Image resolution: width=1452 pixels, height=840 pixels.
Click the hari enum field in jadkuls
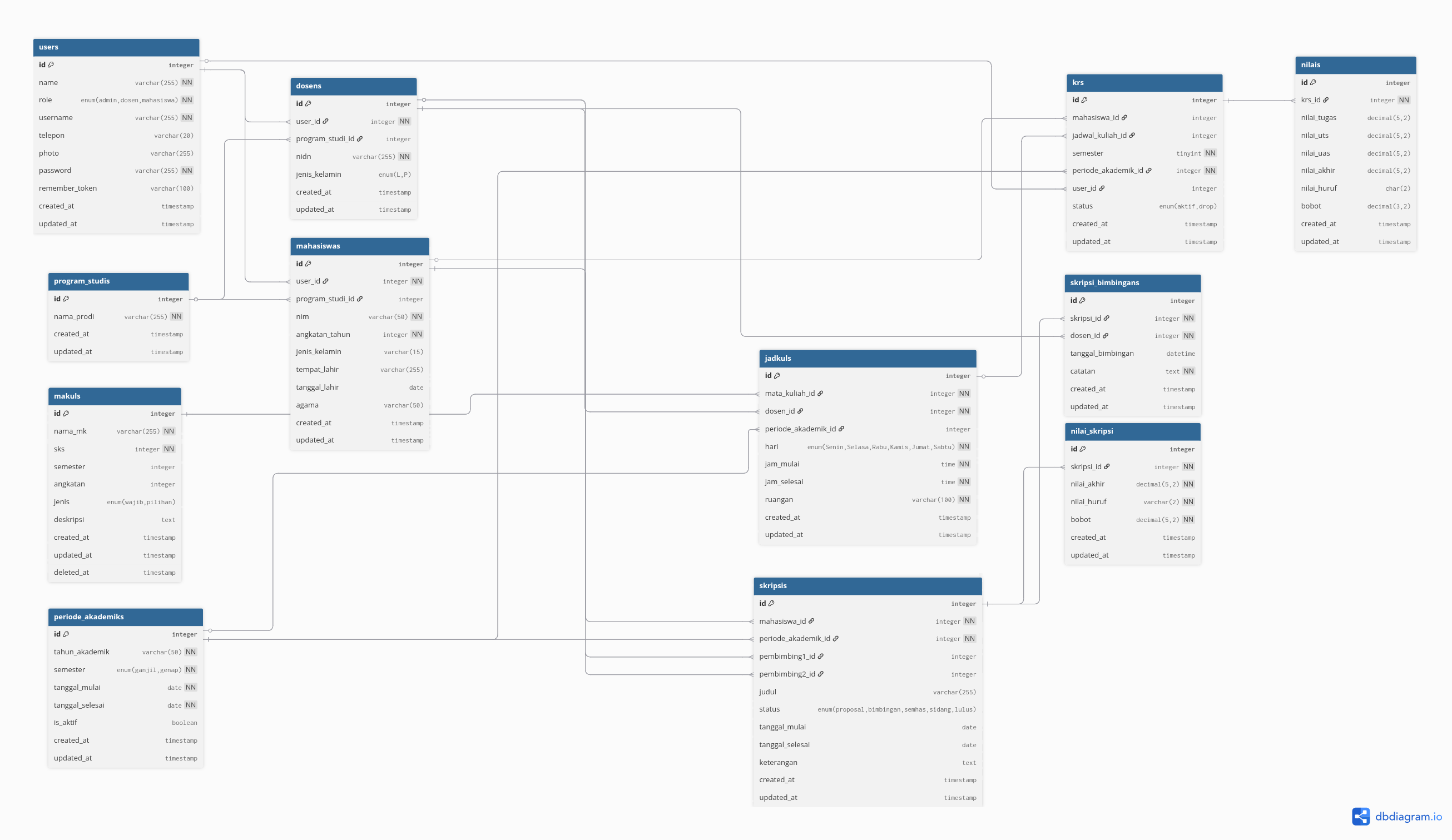[868, 446]
